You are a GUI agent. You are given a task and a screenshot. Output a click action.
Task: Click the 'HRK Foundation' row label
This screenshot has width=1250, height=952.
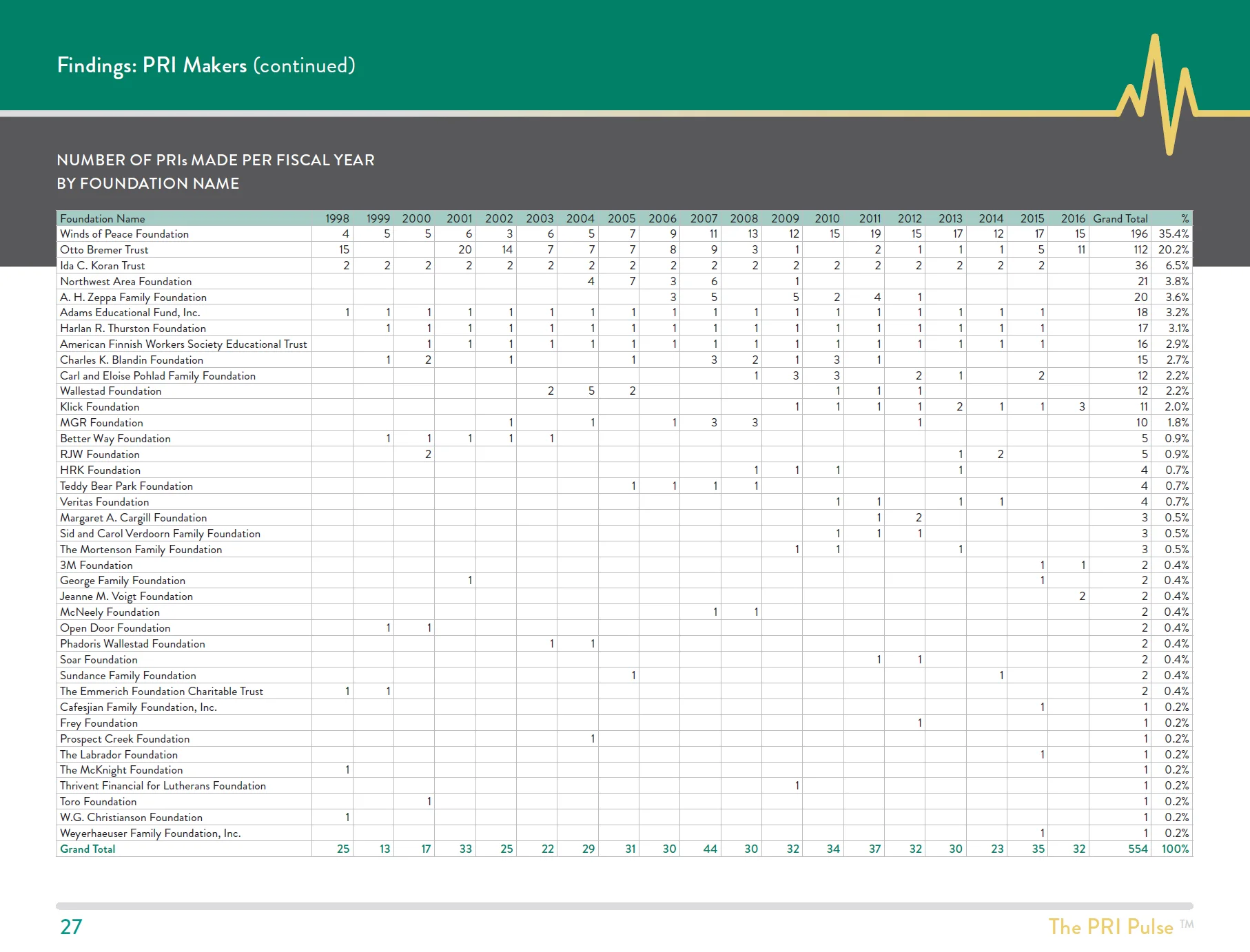point(100,470)
